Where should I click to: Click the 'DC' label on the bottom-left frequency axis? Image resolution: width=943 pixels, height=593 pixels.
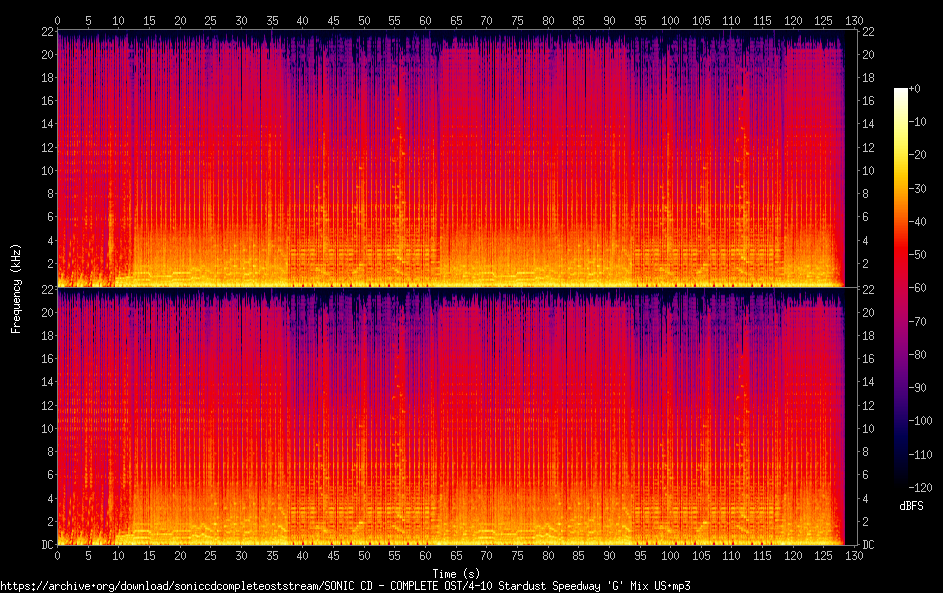[45, 545]
